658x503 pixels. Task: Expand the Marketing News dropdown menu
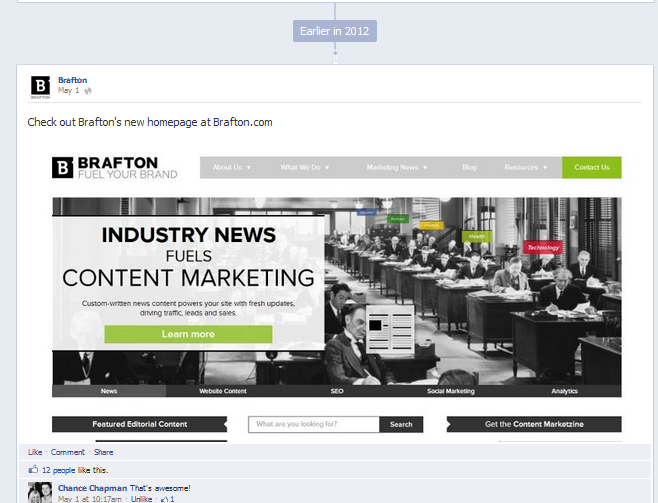click(x=397, y=167)
